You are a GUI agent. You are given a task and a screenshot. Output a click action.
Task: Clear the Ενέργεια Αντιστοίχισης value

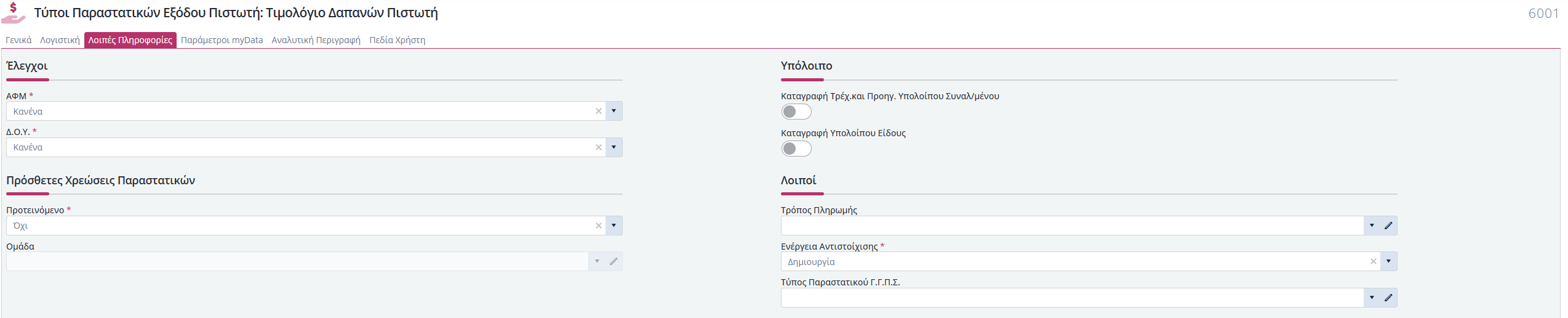[x=1373, y=261]
